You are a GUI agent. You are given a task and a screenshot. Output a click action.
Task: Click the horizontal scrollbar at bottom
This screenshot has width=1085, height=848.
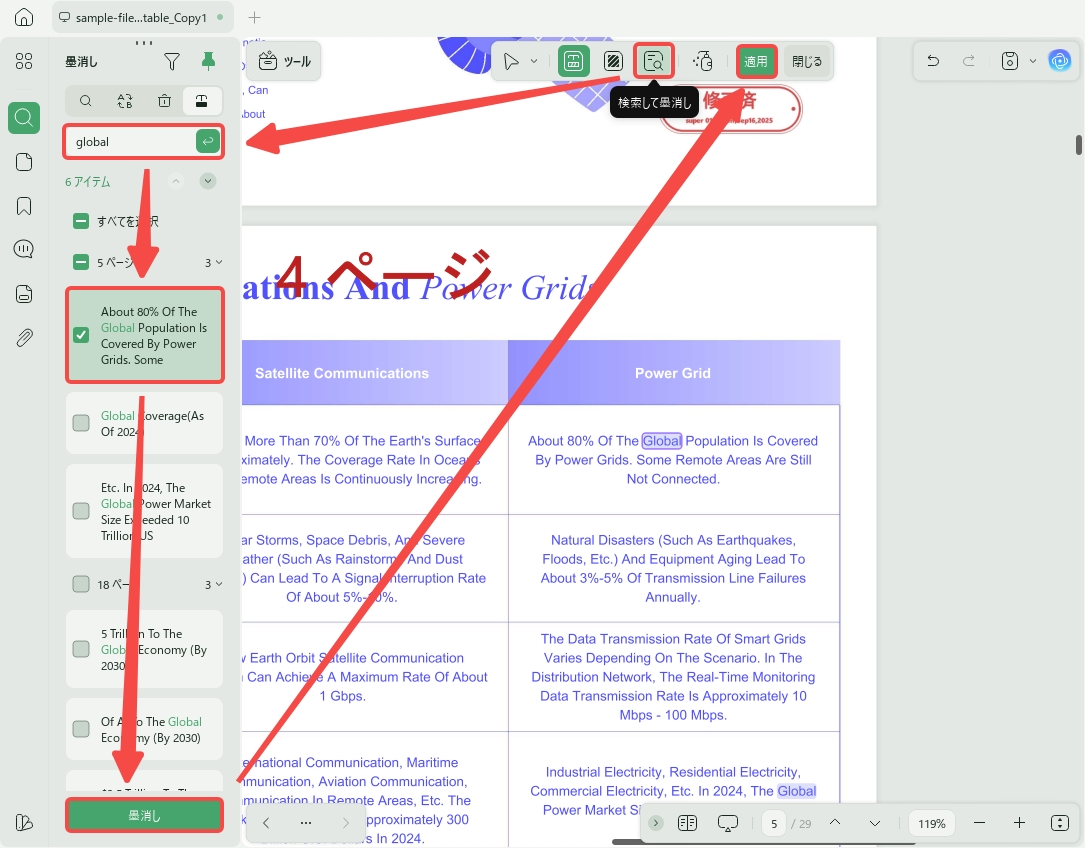click(x=764, y=842)
